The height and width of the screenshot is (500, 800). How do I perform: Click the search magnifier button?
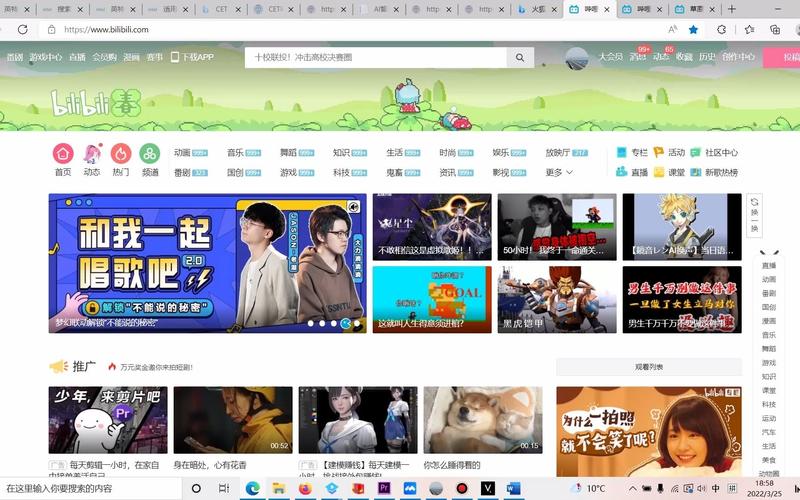pyautogui.click(x=520, y=58)
